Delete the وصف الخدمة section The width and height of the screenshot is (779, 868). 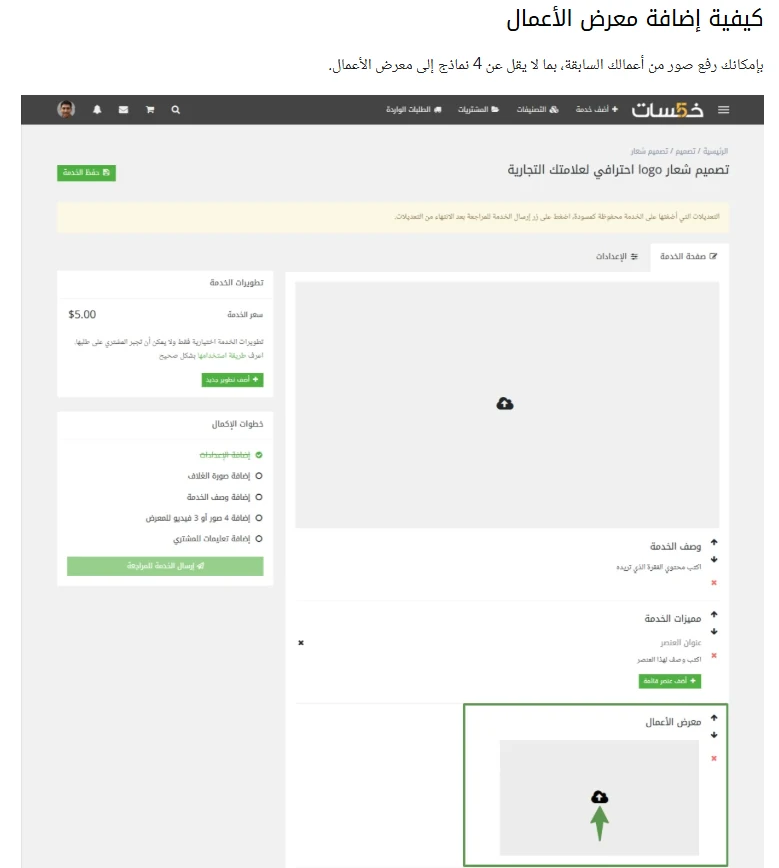coord(714,582)
